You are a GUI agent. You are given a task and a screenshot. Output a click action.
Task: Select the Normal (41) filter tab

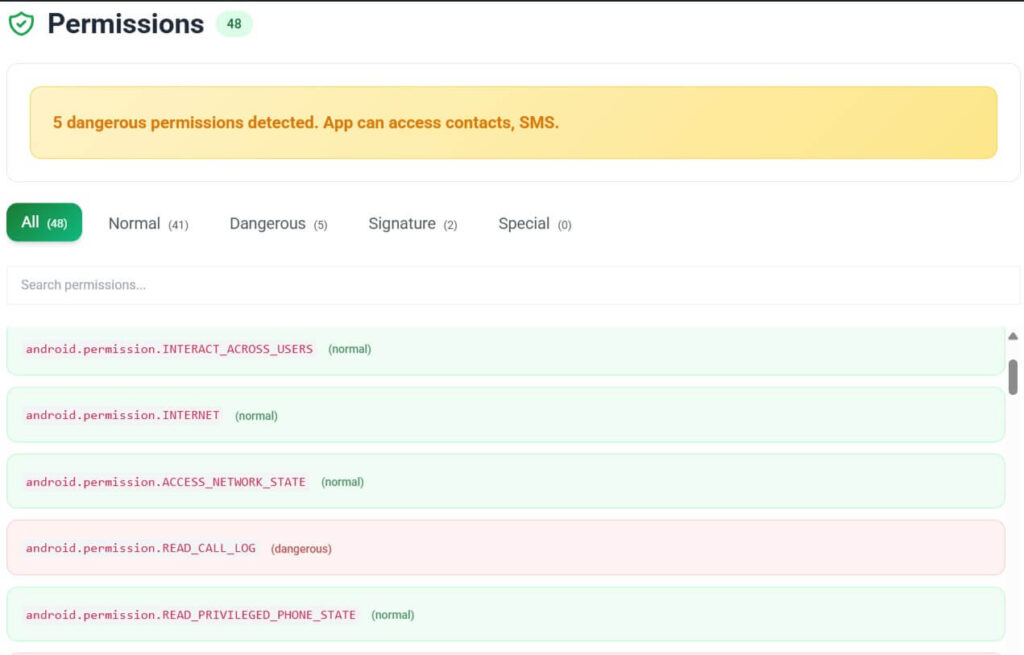pos(148,223)
